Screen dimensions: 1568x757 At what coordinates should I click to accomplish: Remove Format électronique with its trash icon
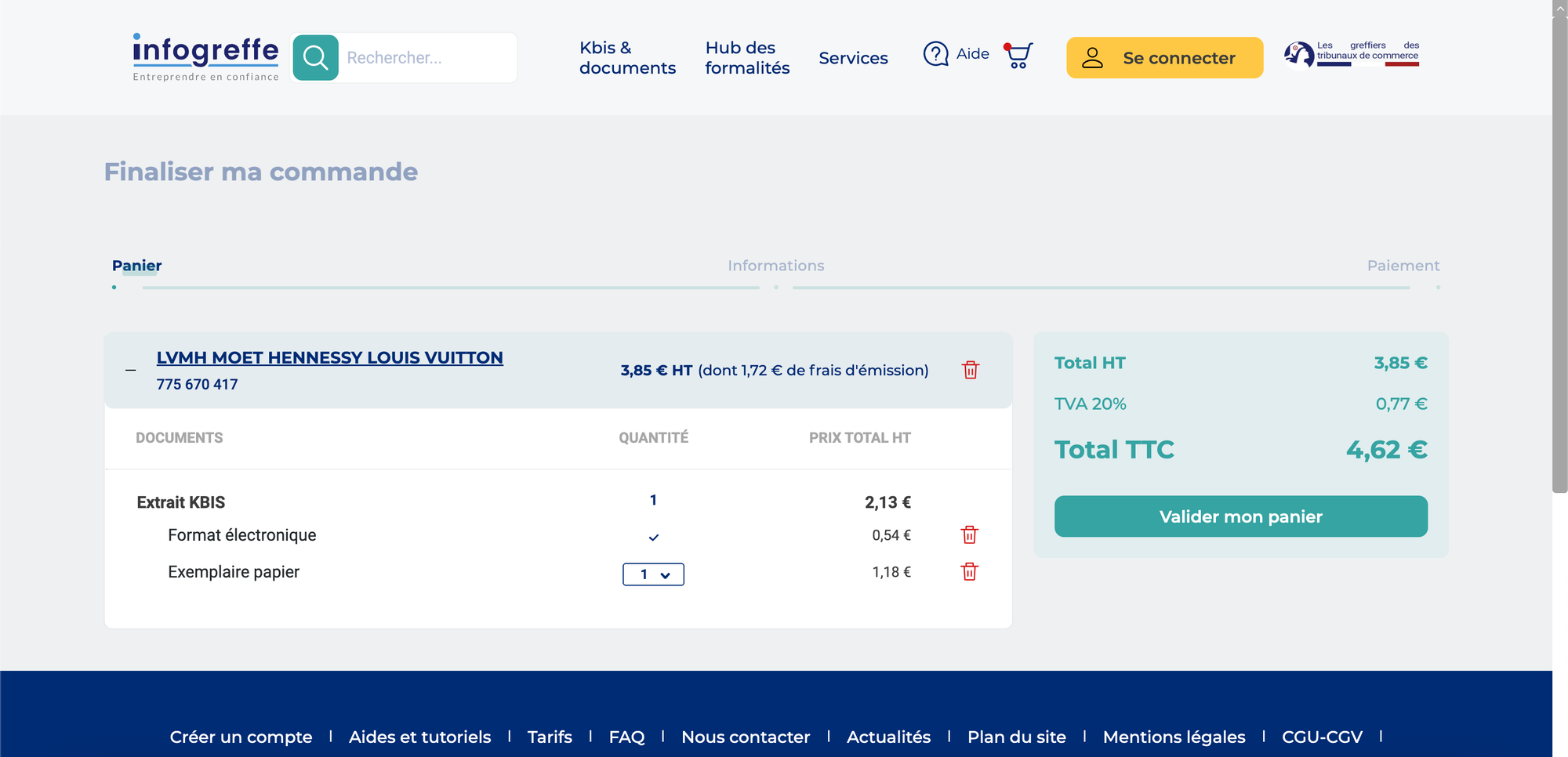pyautogui.click(x=970, y=534)
